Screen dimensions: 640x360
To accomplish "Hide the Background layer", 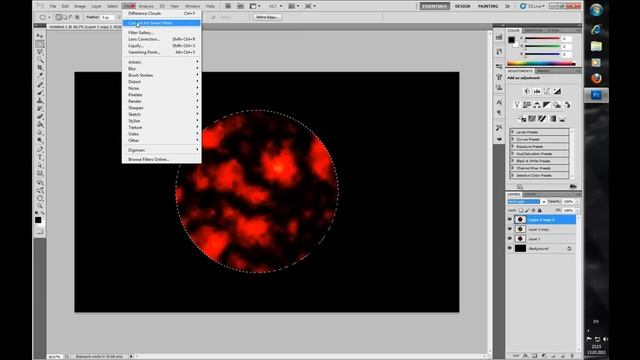I will coord(509,249).
